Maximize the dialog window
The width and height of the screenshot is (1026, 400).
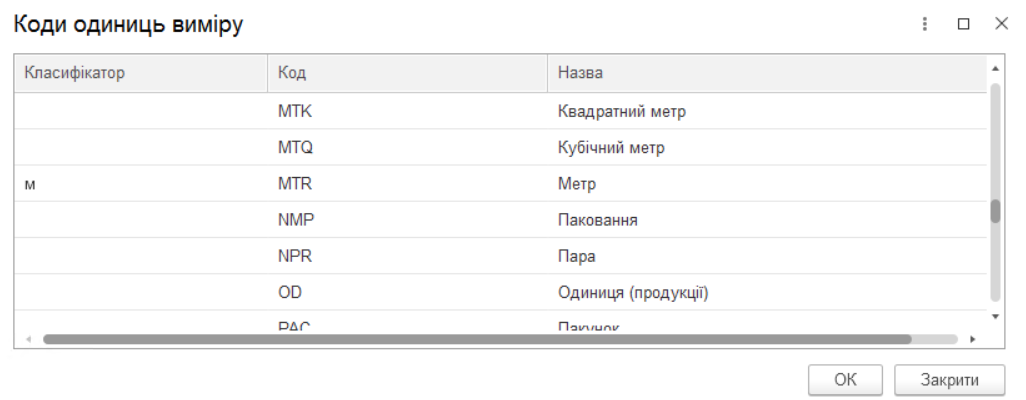(x=964, y=24)
